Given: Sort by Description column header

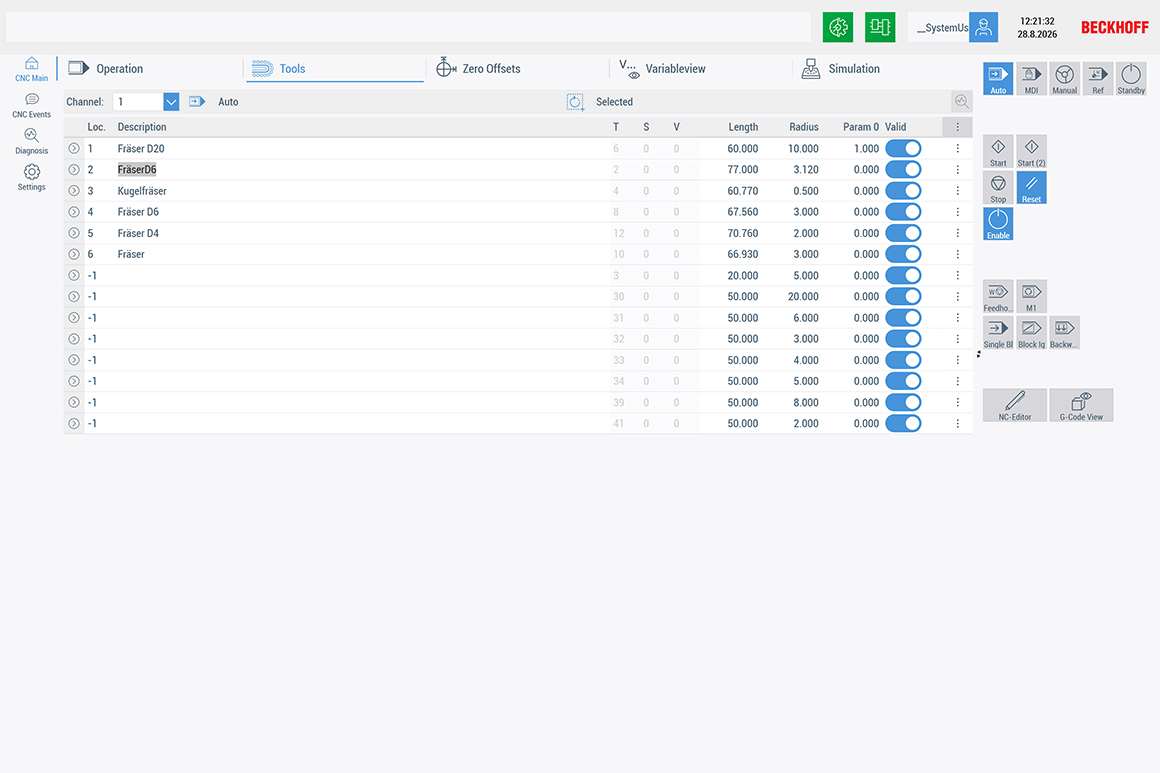Looking at the screenshot, I should pos(142,127).
